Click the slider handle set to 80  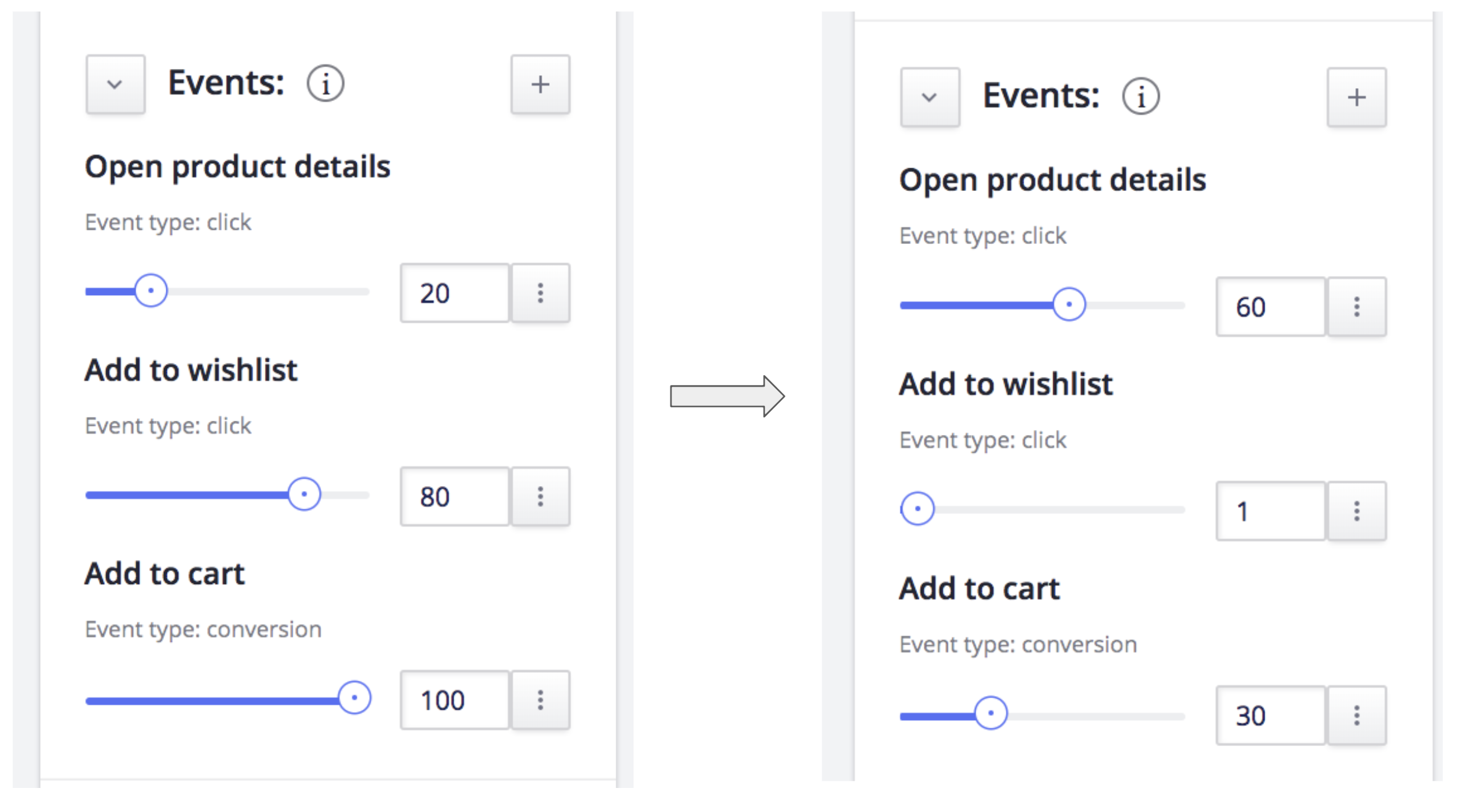[304, 494]
